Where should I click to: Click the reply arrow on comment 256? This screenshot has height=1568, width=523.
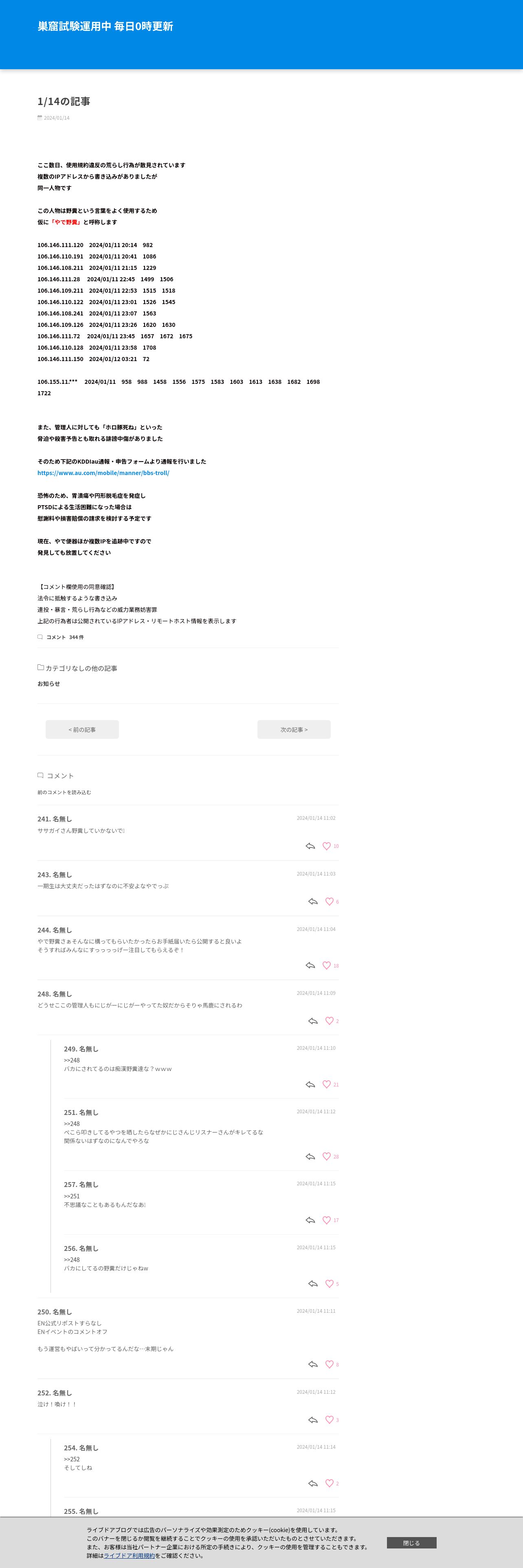click(313, 1283)
